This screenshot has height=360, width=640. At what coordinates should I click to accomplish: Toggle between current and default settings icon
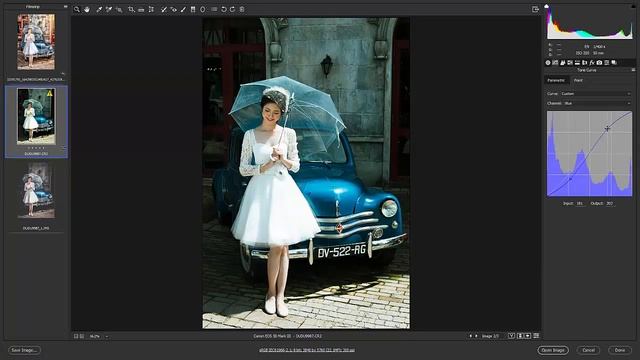tap(536, 336)
